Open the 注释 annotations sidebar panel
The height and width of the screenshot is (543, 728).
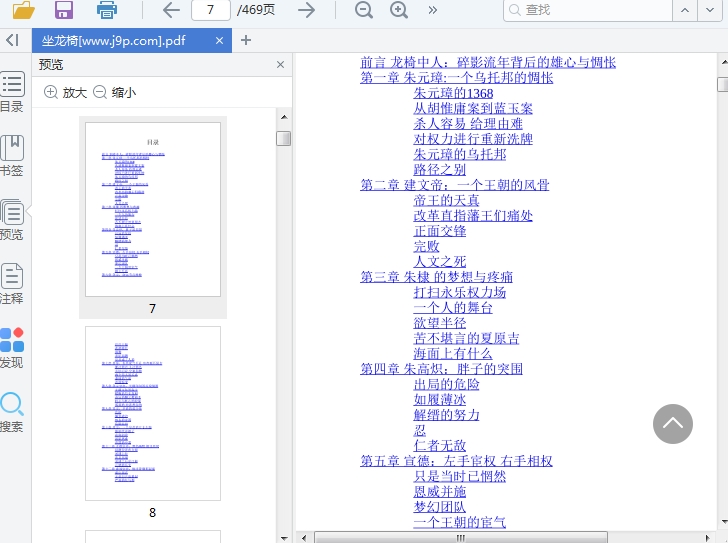(12, 284)
